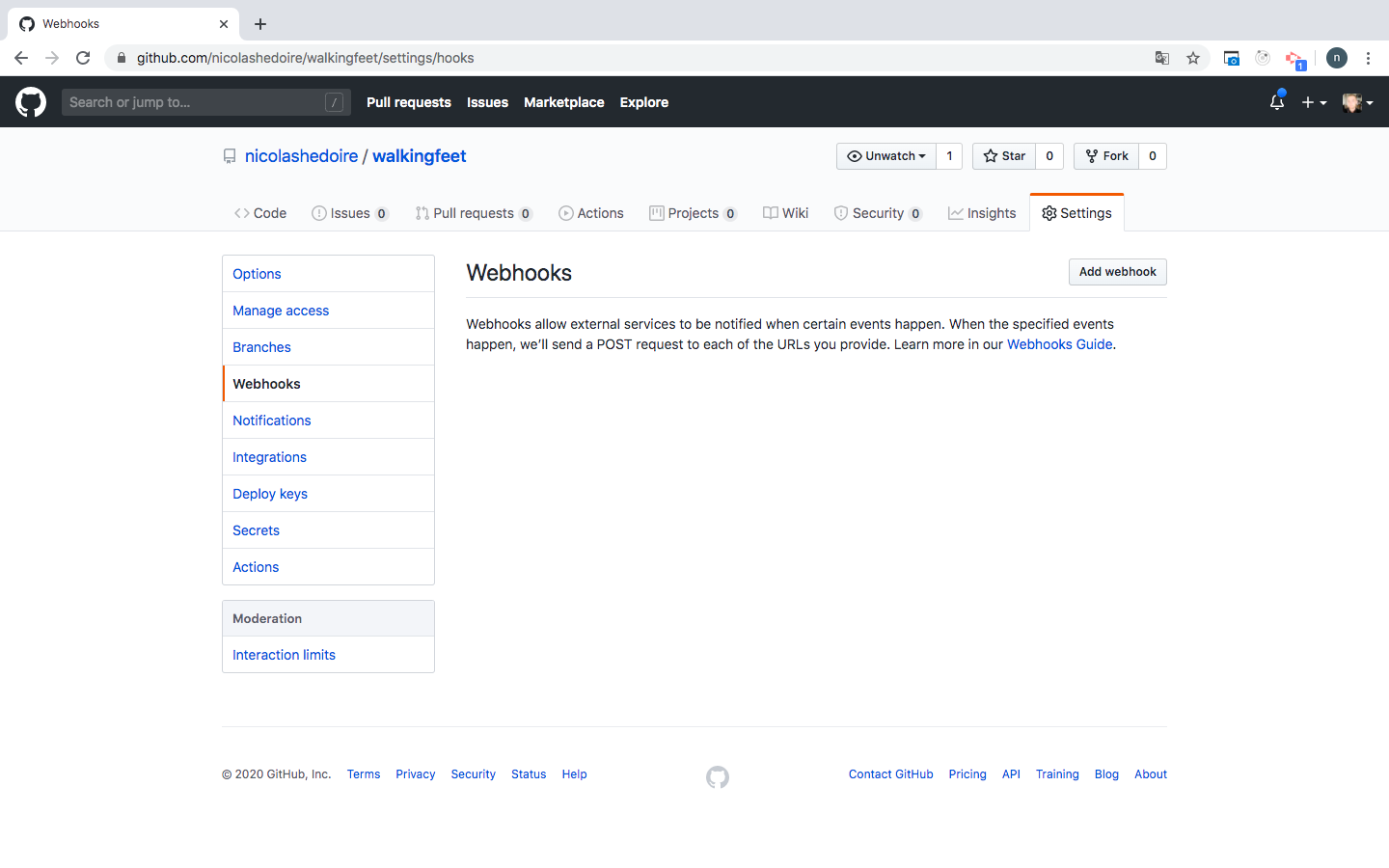
Task: Open the Unwatch dropdown
Action: pyautogui.click(x=885, y=156)
